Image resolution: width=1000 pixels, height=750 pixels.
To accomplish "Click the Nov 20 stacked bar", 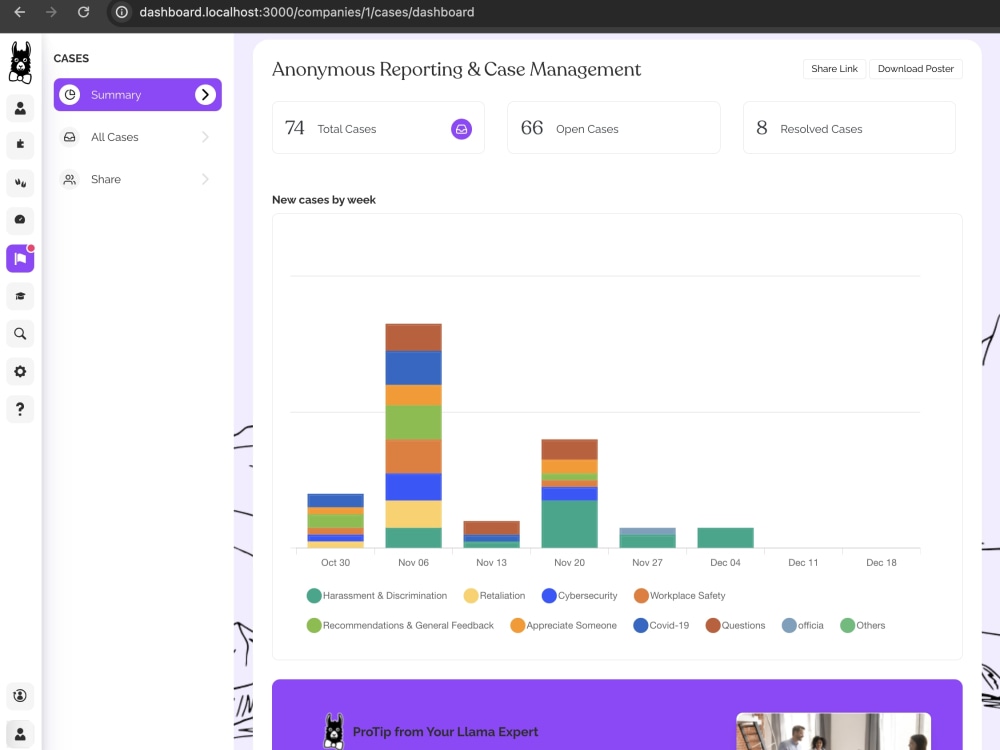I will pos(570,494).
